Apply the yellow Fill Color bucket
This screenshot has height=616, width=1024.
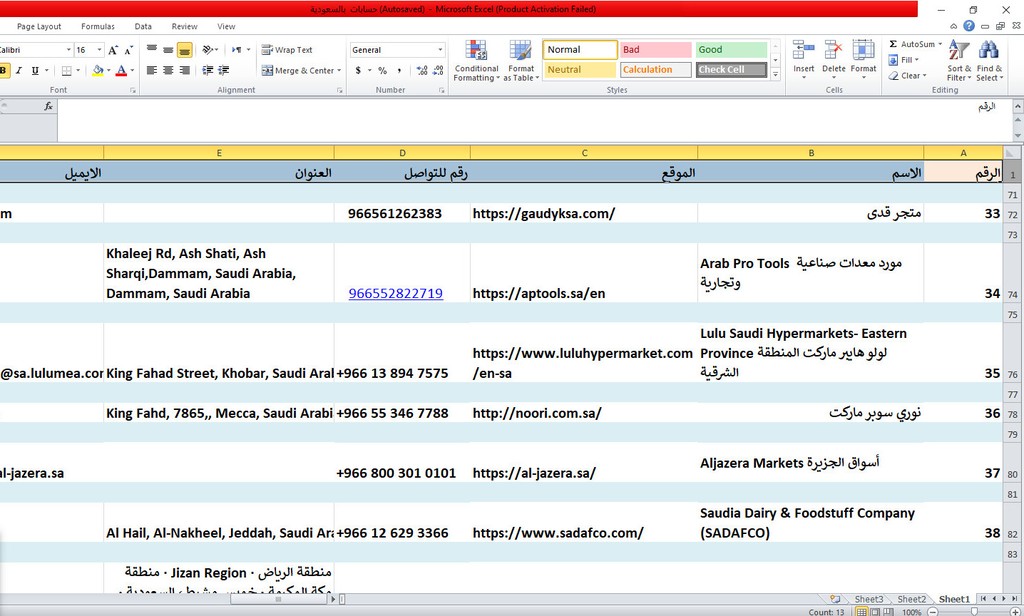tap(98, 71)
